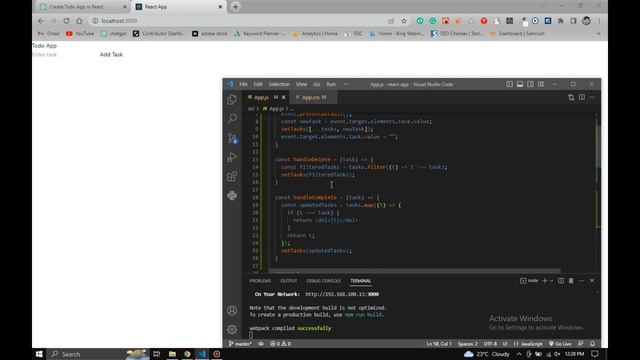Open notifications bell in status bar
This screenshot has height=360, width=640.
point(592,344)
